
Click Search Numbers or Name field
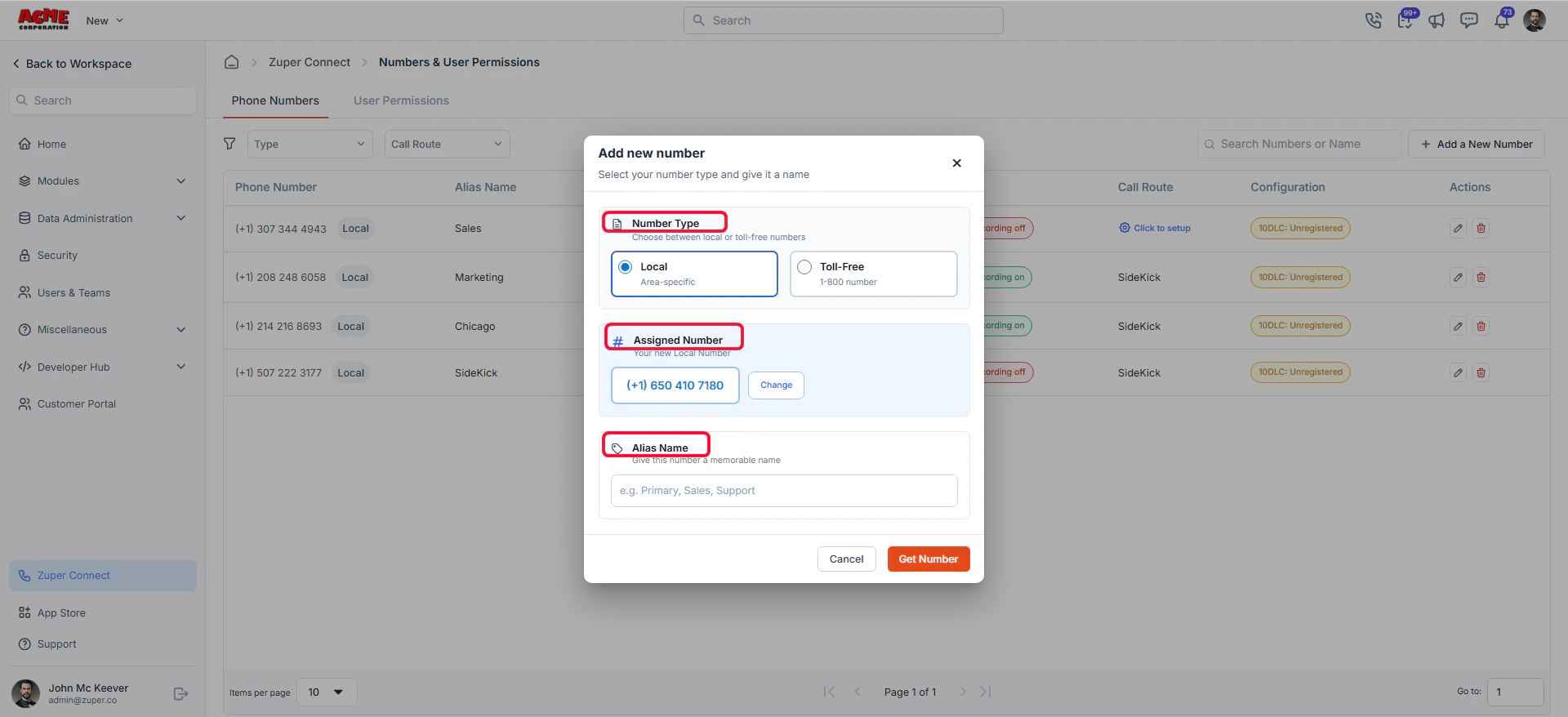1299,144
